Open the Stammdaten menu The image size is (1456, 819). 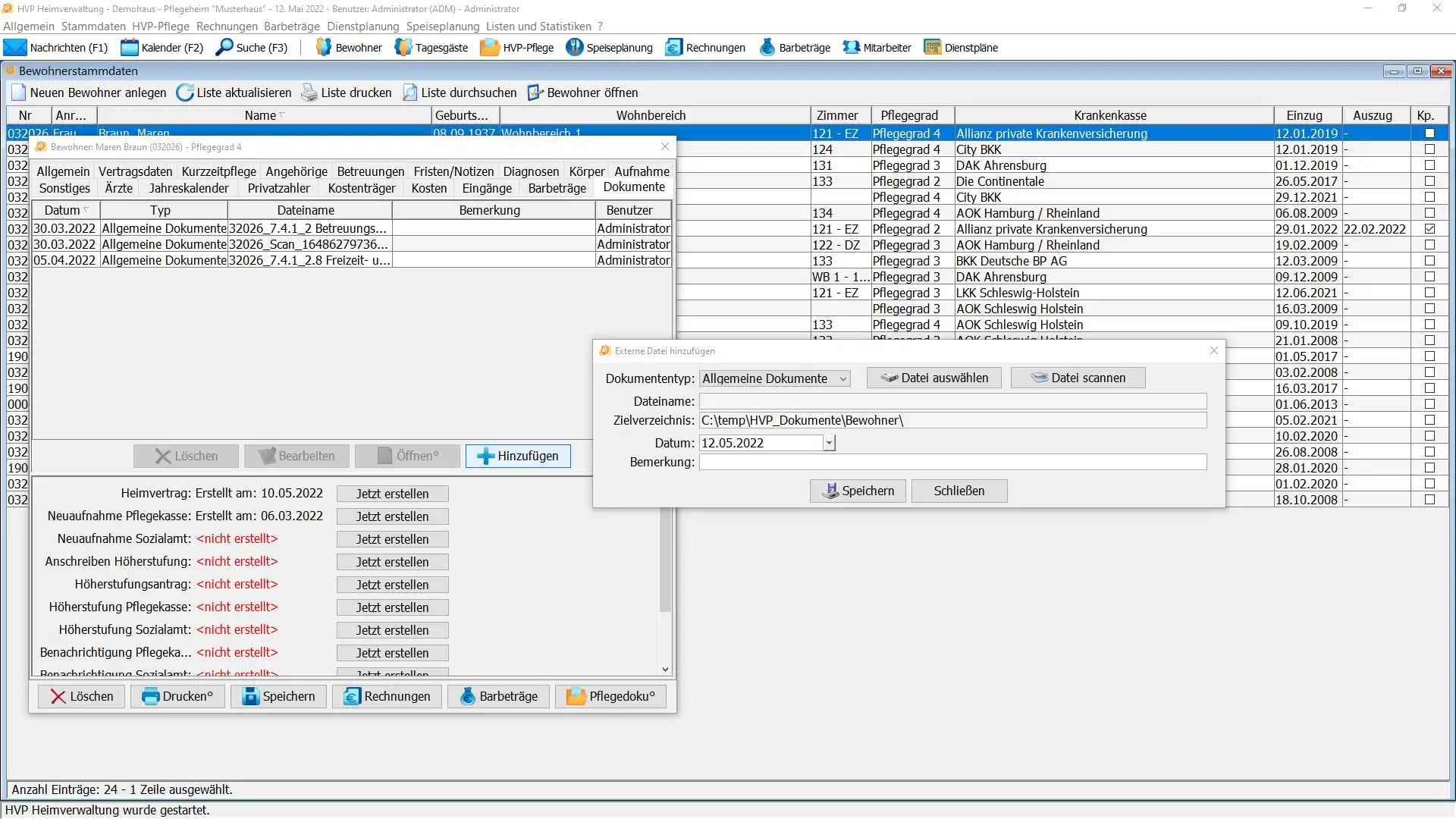93,26
